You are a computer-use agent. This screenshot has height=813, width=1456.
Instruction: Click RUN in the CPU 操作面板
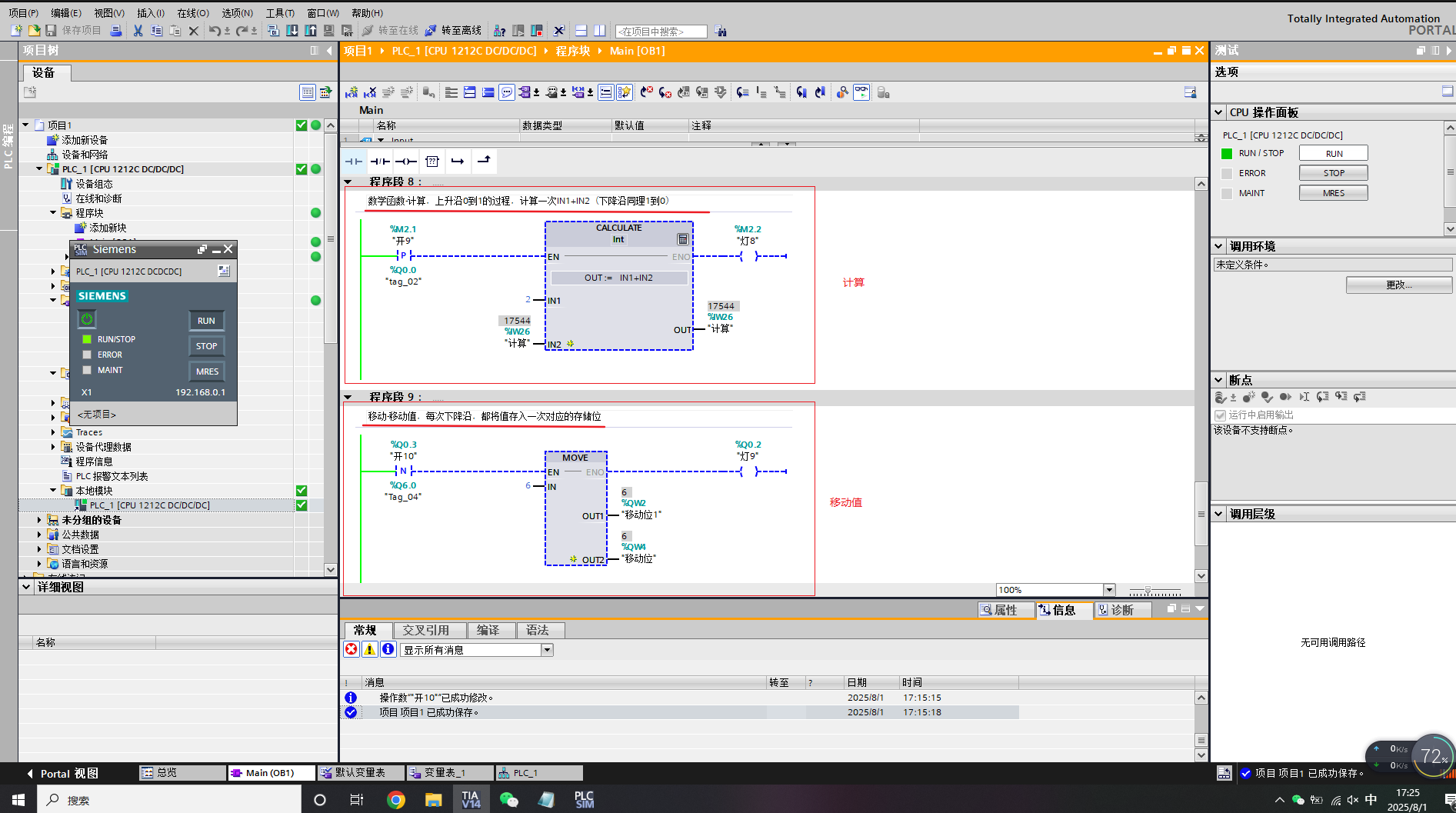click(1334, 153)
